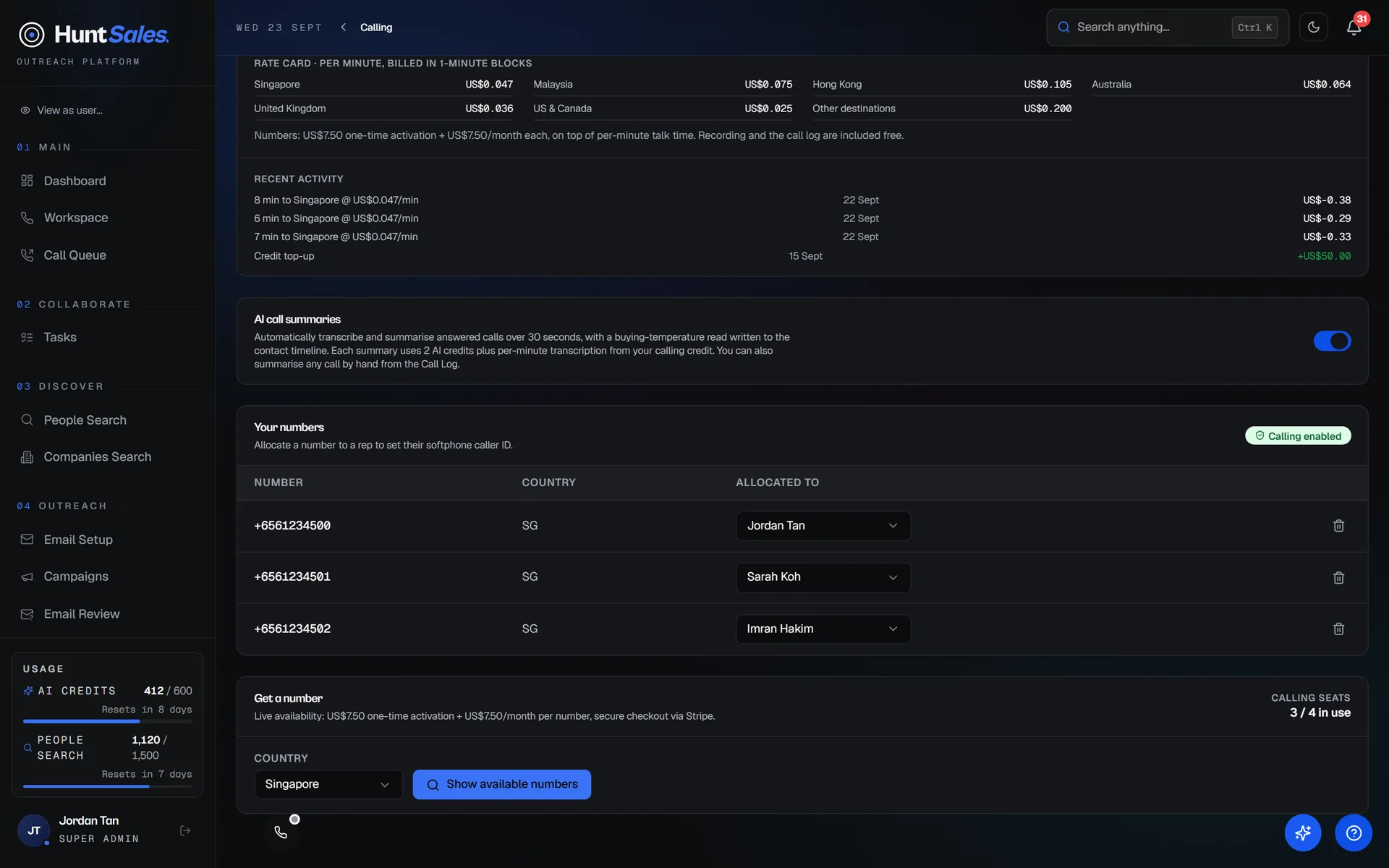
Task: Click the 3 / 4 in use seats value
Action: (1320, 712)
